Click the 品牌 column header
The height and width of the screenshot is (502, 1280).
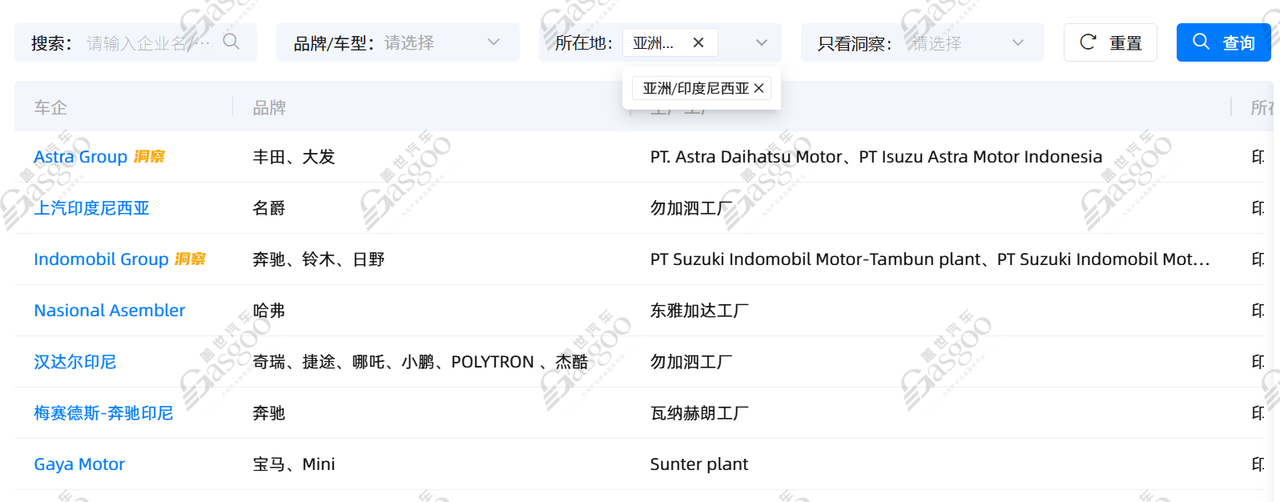click(x=269, y=107)
